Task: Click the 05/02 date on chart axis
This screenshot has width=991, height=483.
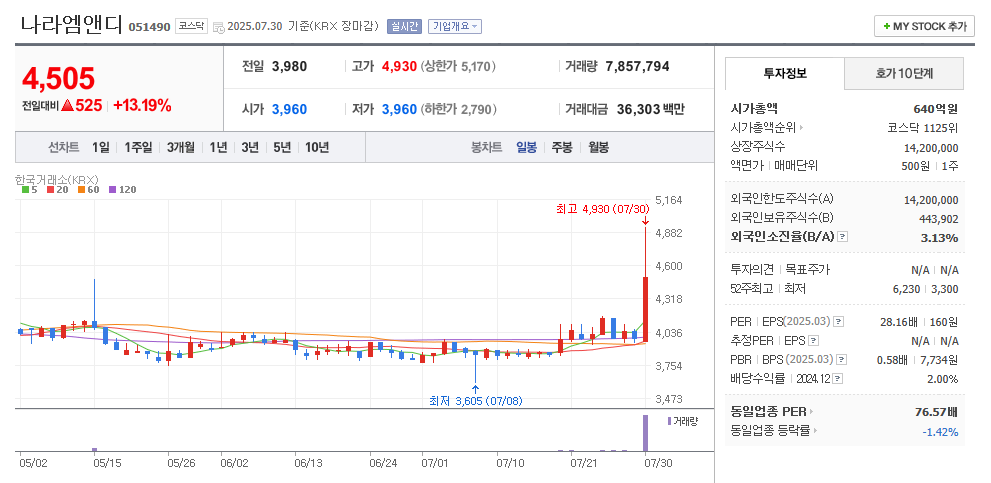Action: 33,463
